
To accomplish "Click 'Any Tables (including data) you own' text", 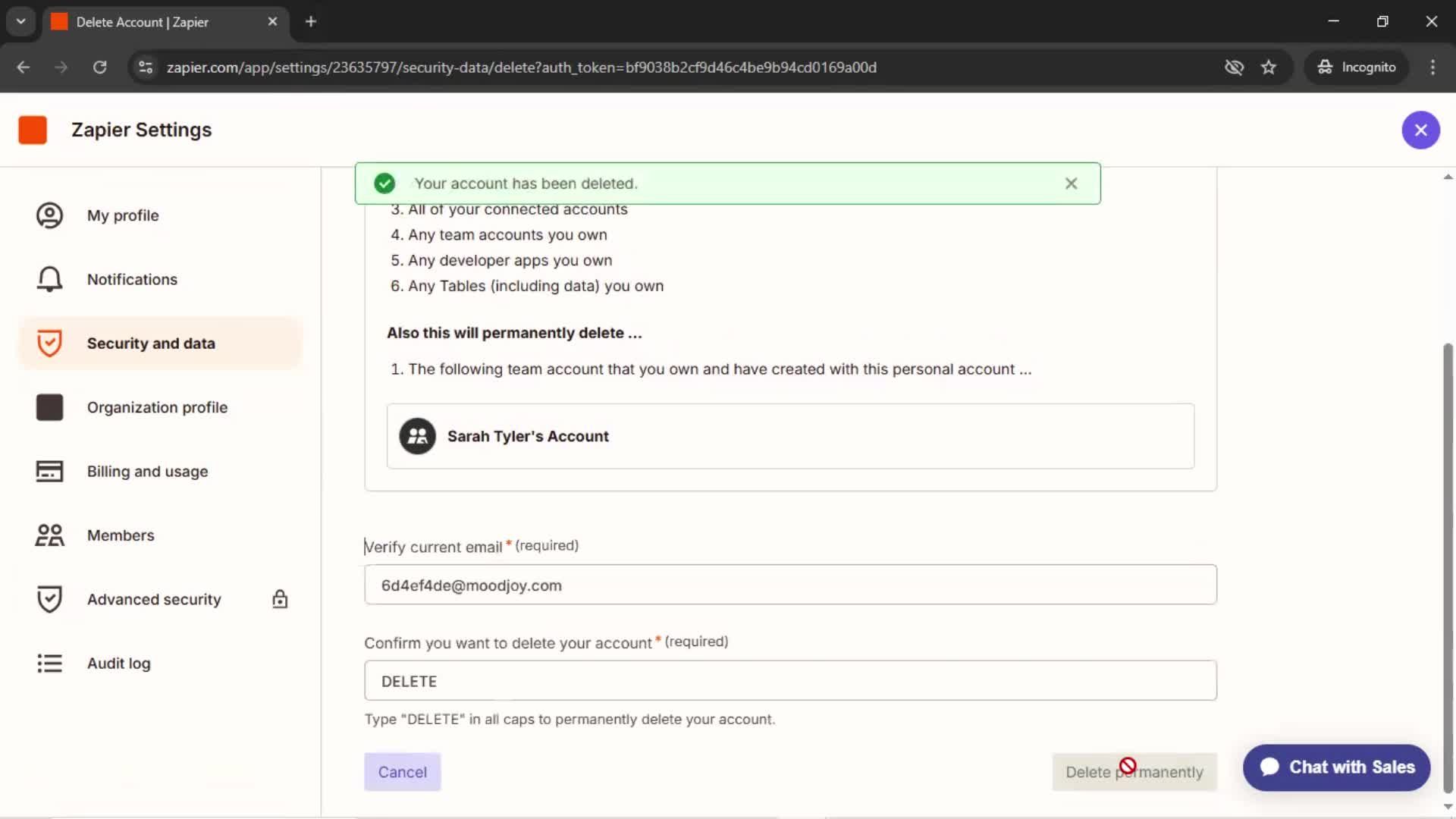I will coord(535,286).
